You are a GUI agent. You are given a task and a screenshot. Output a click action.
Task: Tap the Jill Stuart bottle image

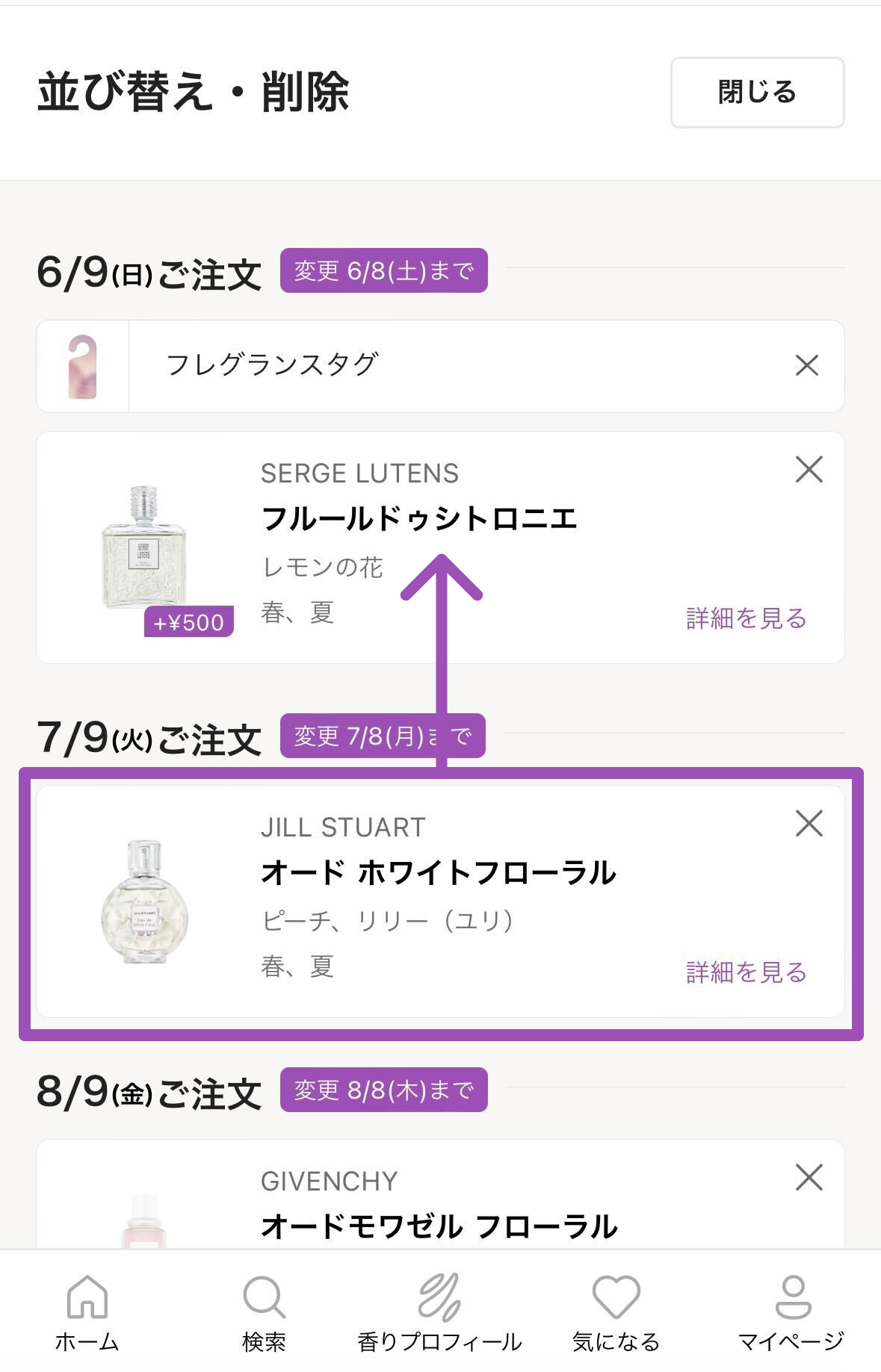144,901
